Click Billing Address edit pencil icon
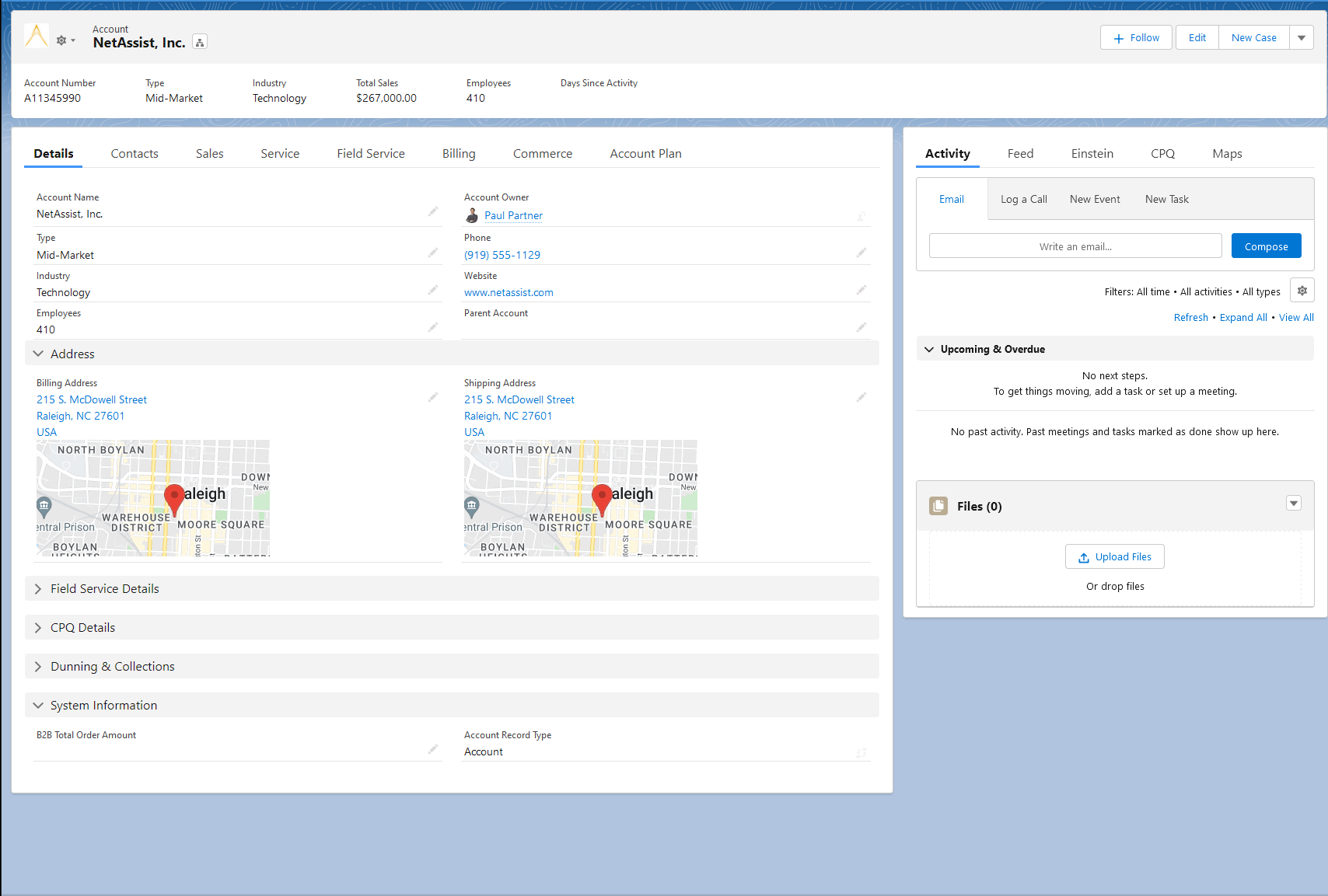Screen dimensions: 1328x896 coord(433,397)
